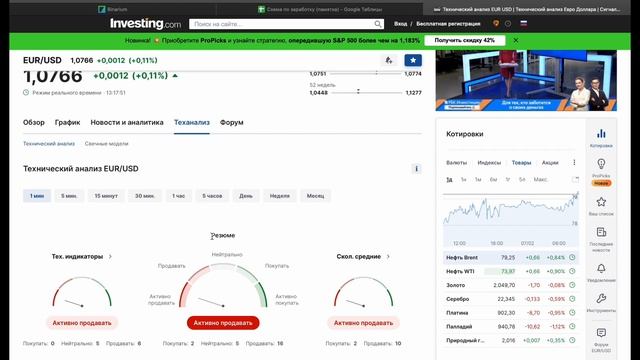Click the clock icon in the Нефть Brent row

[572, 258]
